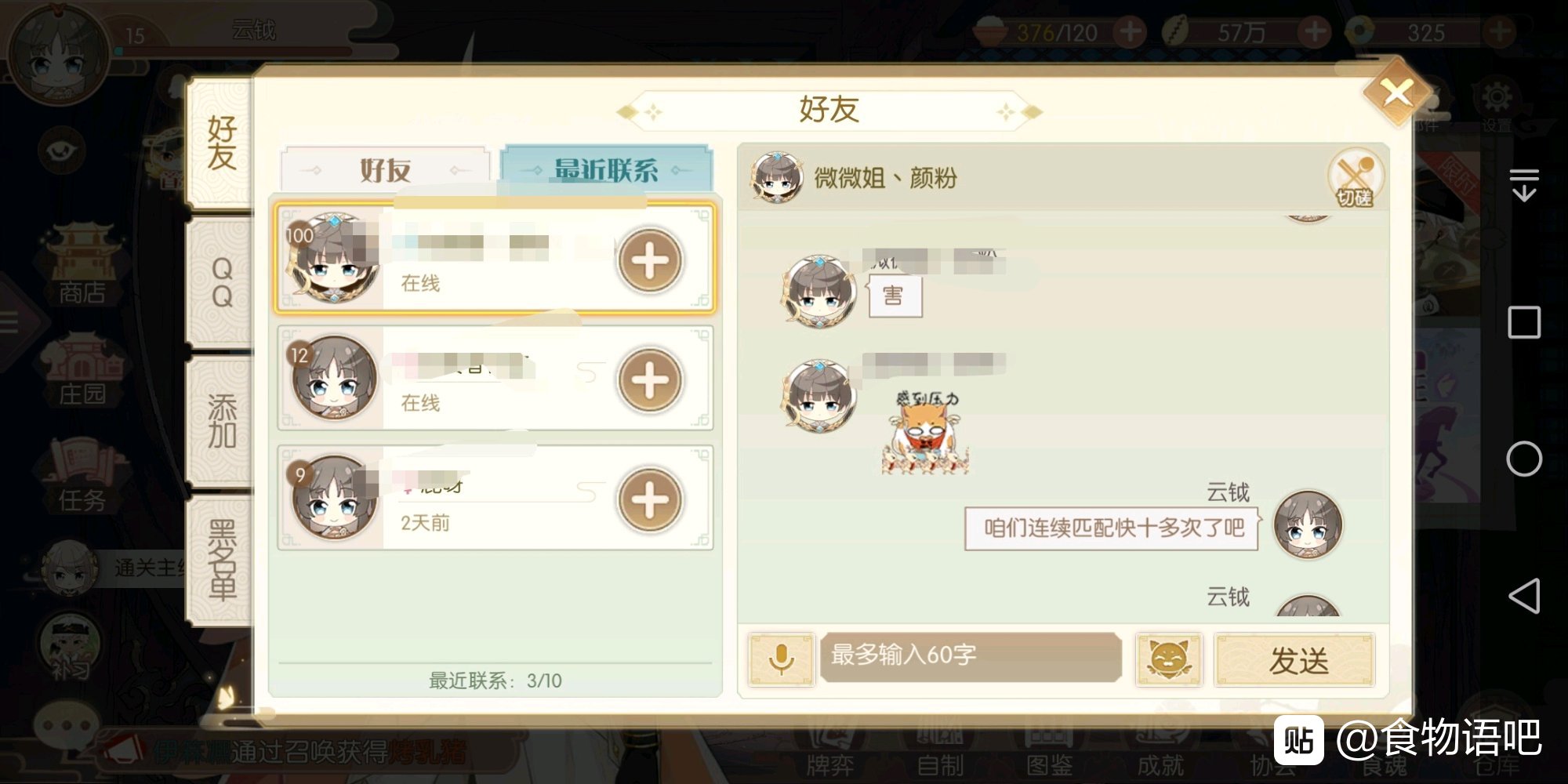Open the 黑名单 blacklist side tab
This screenshot has height=784, width=1568.
click(221, 560)
